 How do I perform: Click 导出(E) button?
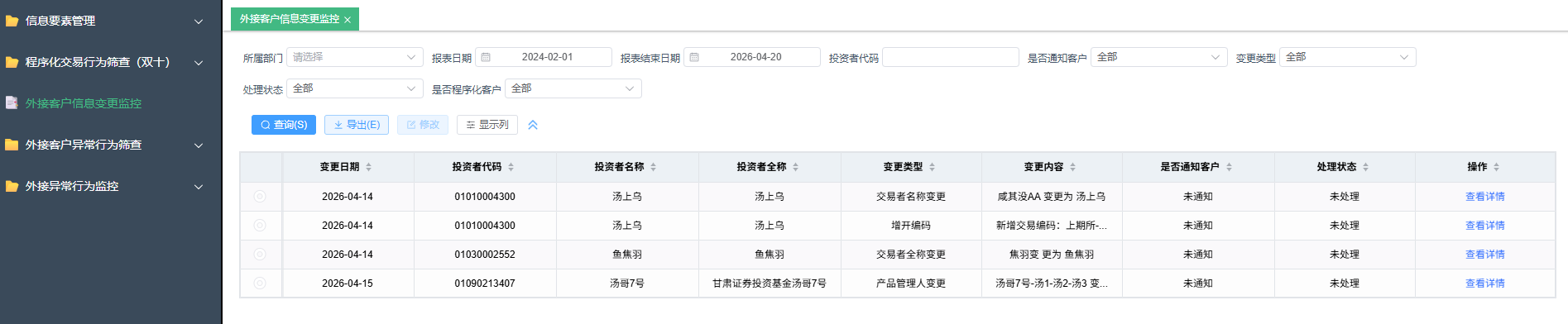point(357,125)
